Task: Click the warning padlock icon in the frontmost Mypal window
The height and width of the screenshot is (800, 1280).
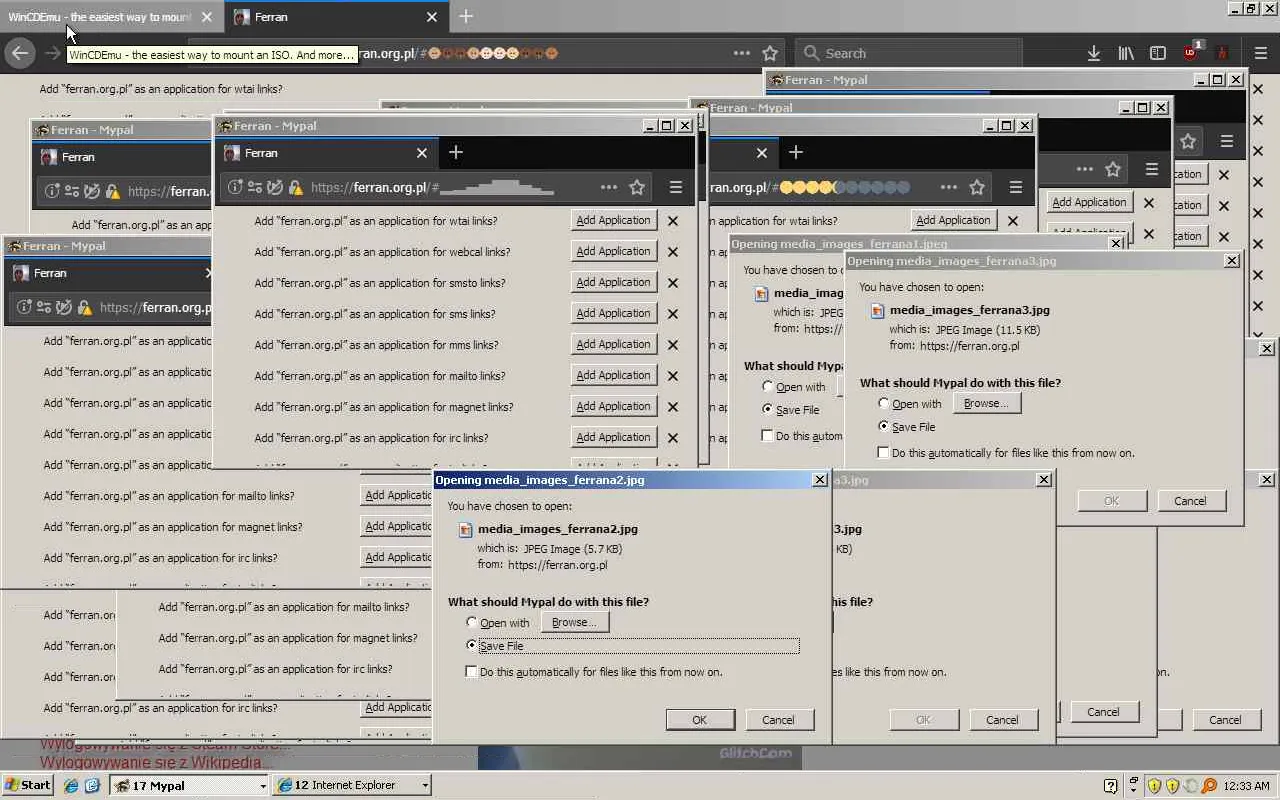Action: [x=295, y=187]
